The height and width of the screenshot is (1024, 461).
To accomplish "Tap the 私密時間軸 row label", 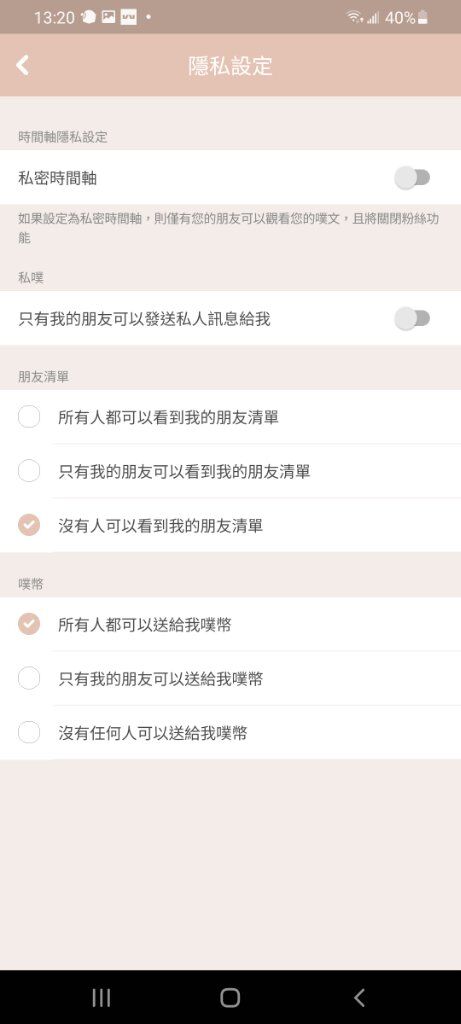I will point(57,178).
